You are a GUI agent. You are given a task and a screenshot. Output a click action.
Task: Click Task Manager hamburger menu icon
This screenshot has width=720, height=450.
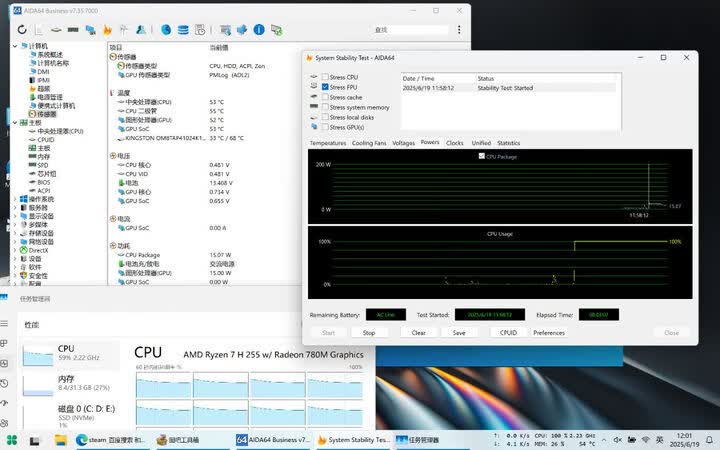(5, 324)
